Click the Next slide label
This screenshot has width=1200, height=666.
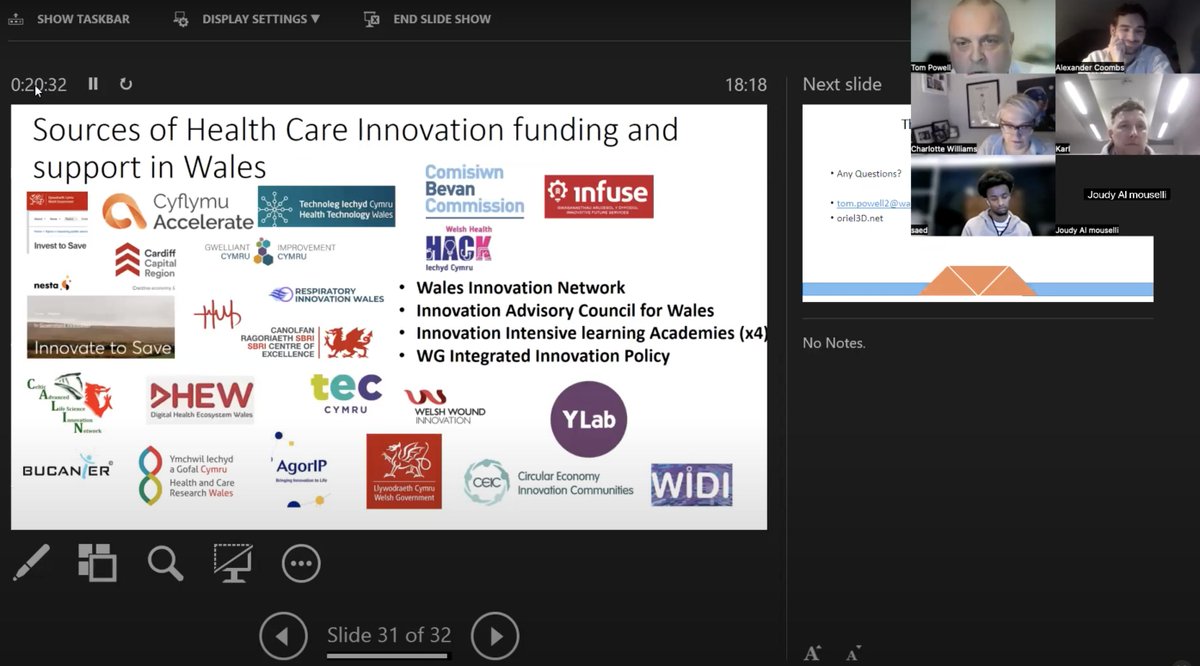click(x=842, y=85)
